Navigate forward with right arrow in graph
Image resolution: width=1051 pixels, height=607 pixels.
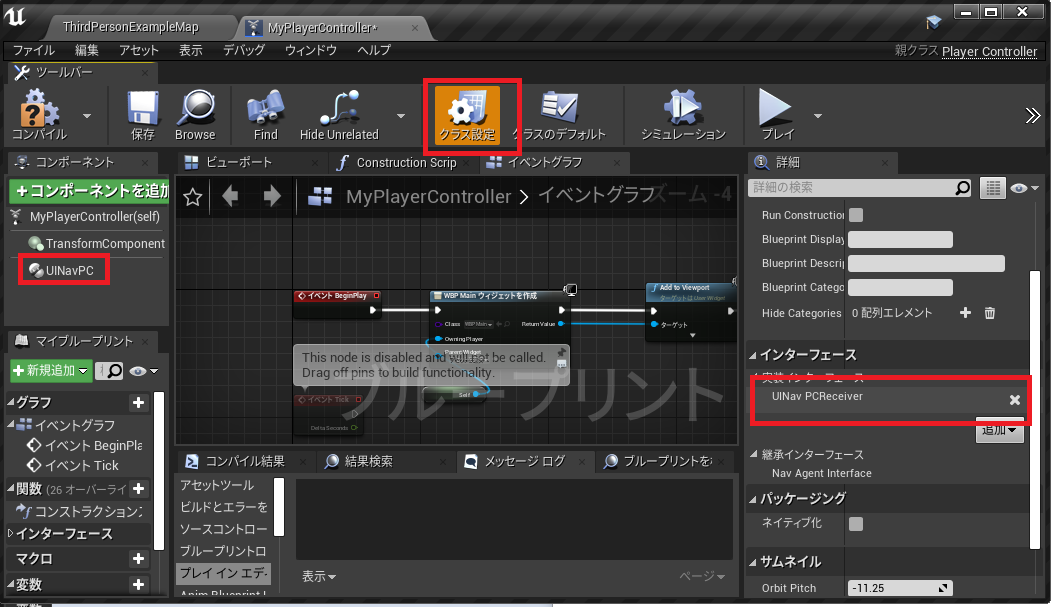tap(272, 196)
